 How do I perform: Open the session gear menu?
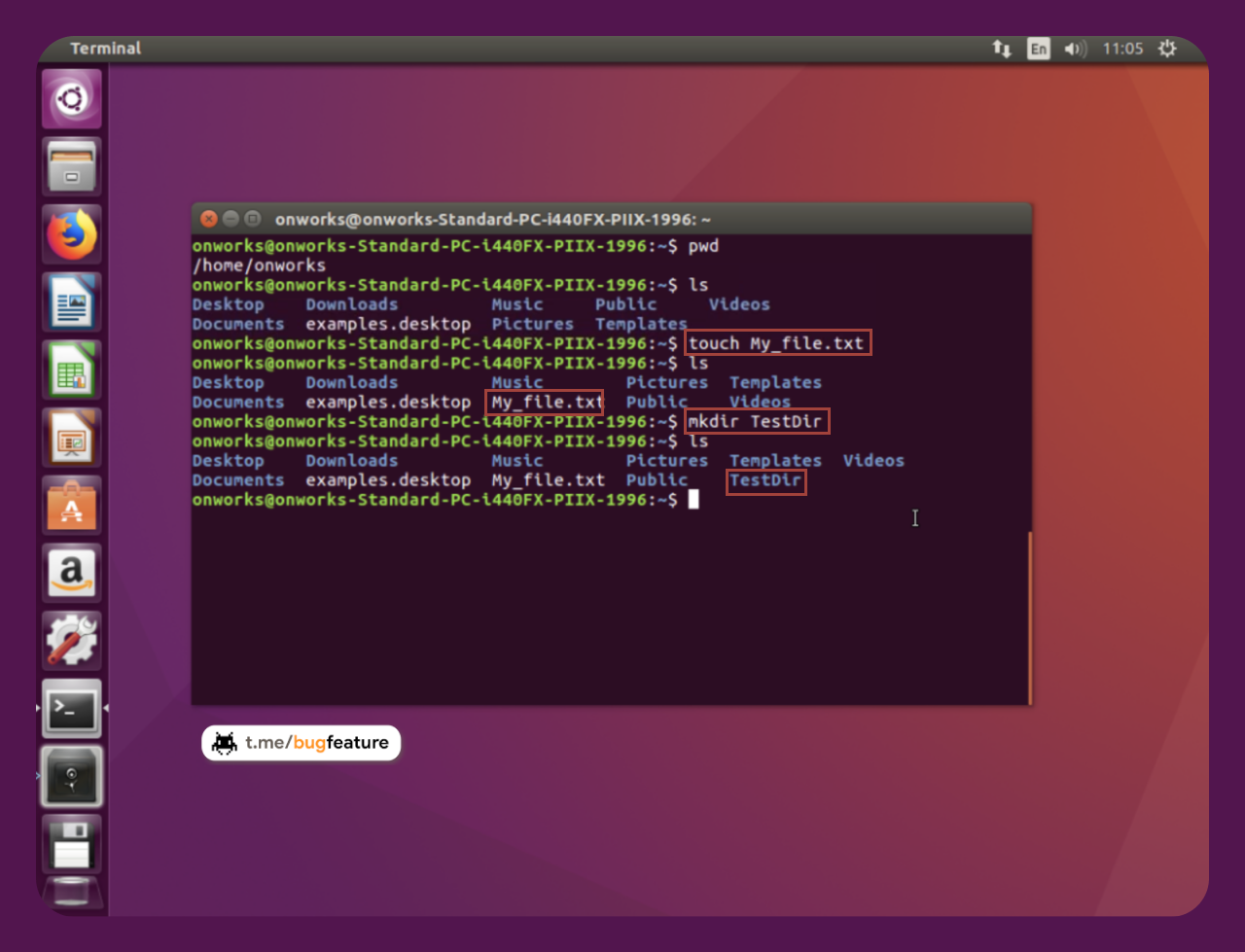[1167, 49]
